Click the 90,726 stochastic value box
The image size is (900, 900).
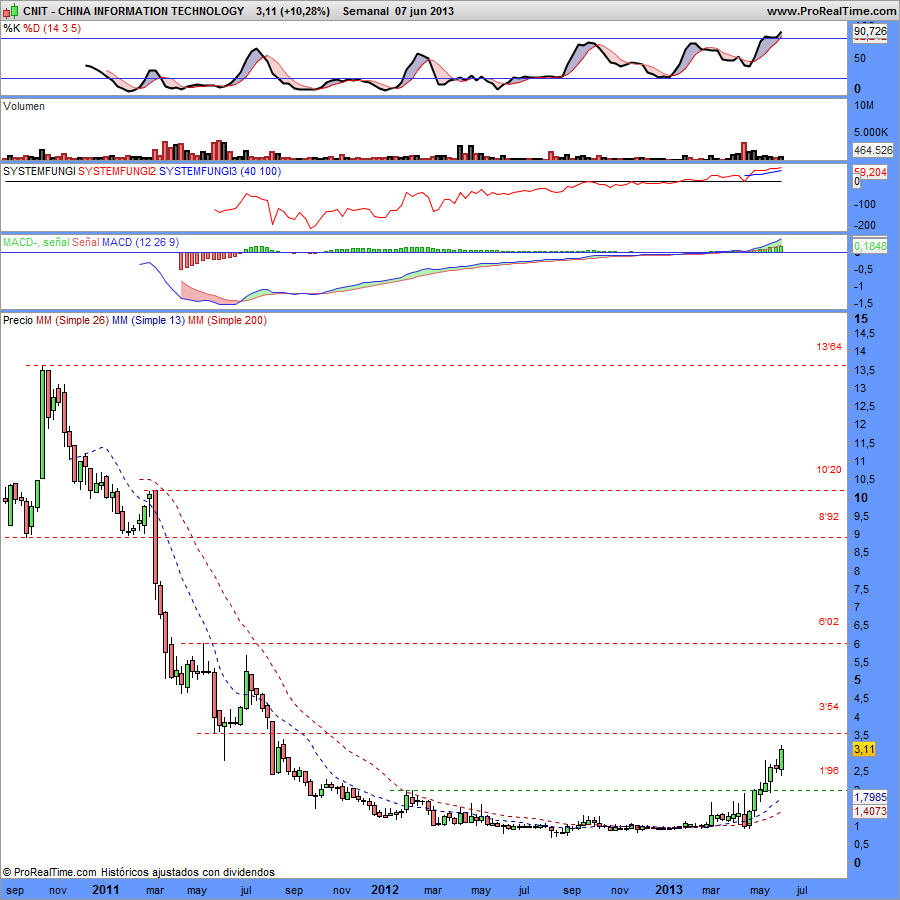coord(870,31)
